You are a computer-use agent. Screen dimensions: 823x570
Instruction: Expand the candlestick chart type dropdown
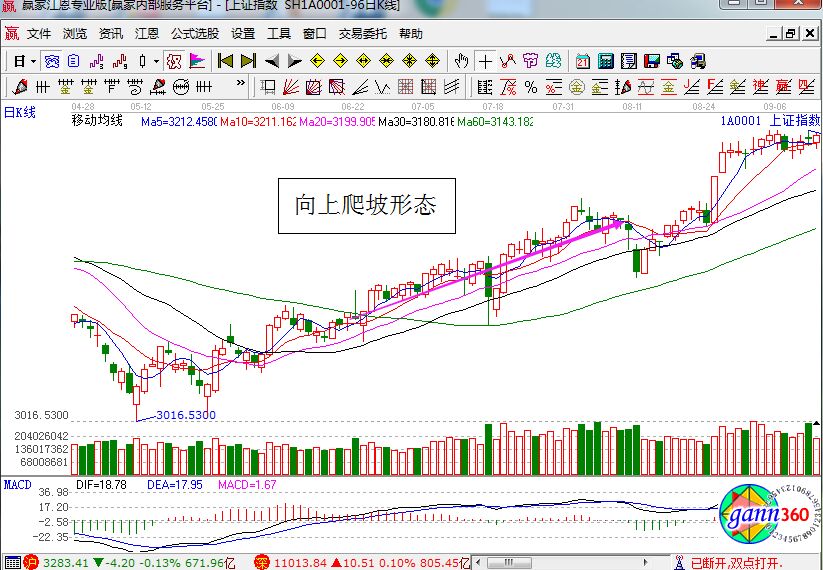155,61
